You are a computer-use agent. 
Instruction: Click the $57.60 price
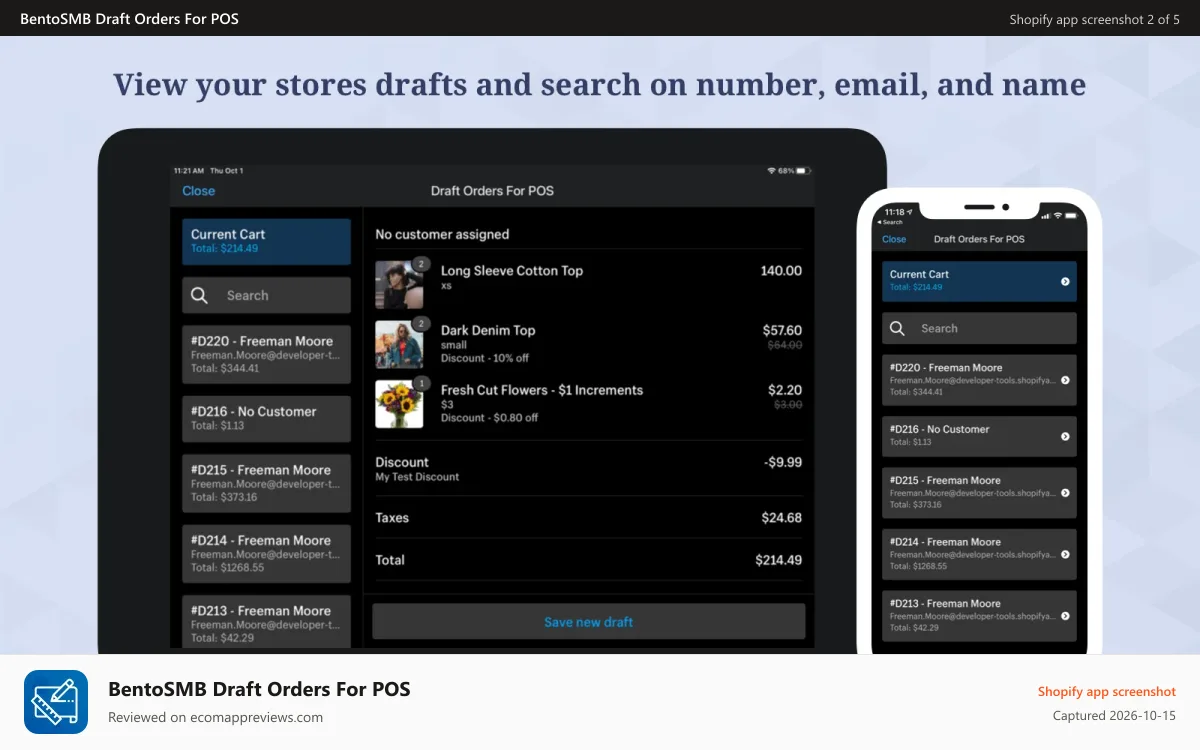[x=782, y=330]
